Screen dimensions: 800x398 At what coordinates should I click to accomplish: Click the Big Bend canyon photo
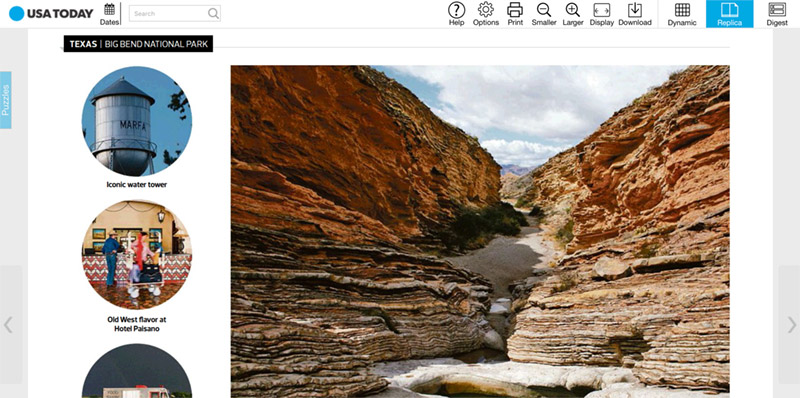click(x=480, y=232)
